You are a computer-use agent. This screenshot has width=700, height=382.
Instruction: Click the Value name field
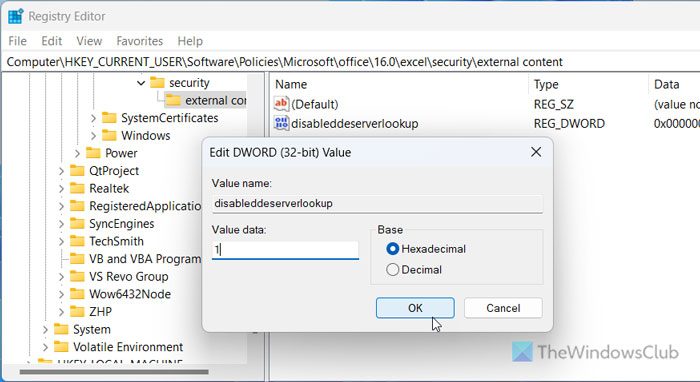tap(377, 203)
